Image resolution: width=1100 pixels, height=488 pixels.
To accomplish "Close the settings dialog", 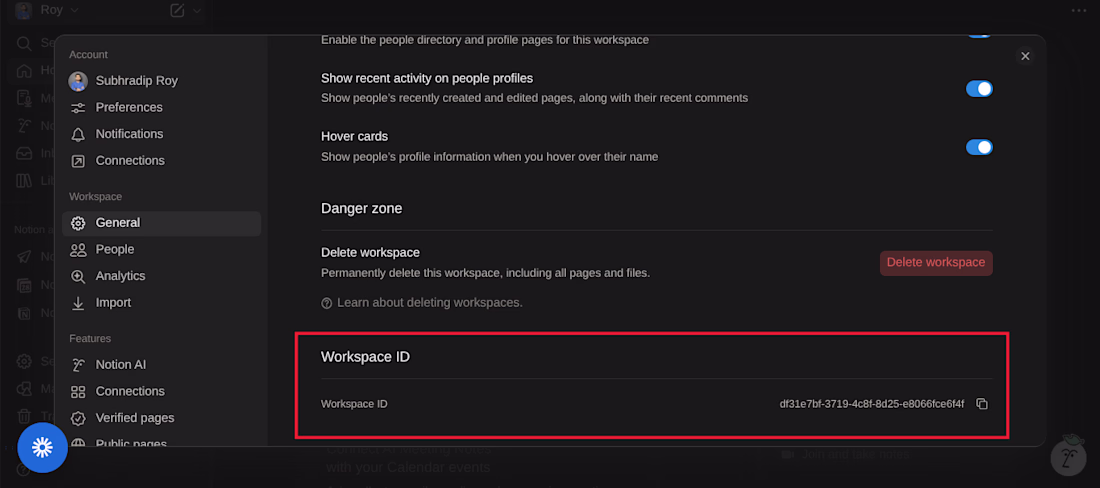I will 1025,57.
